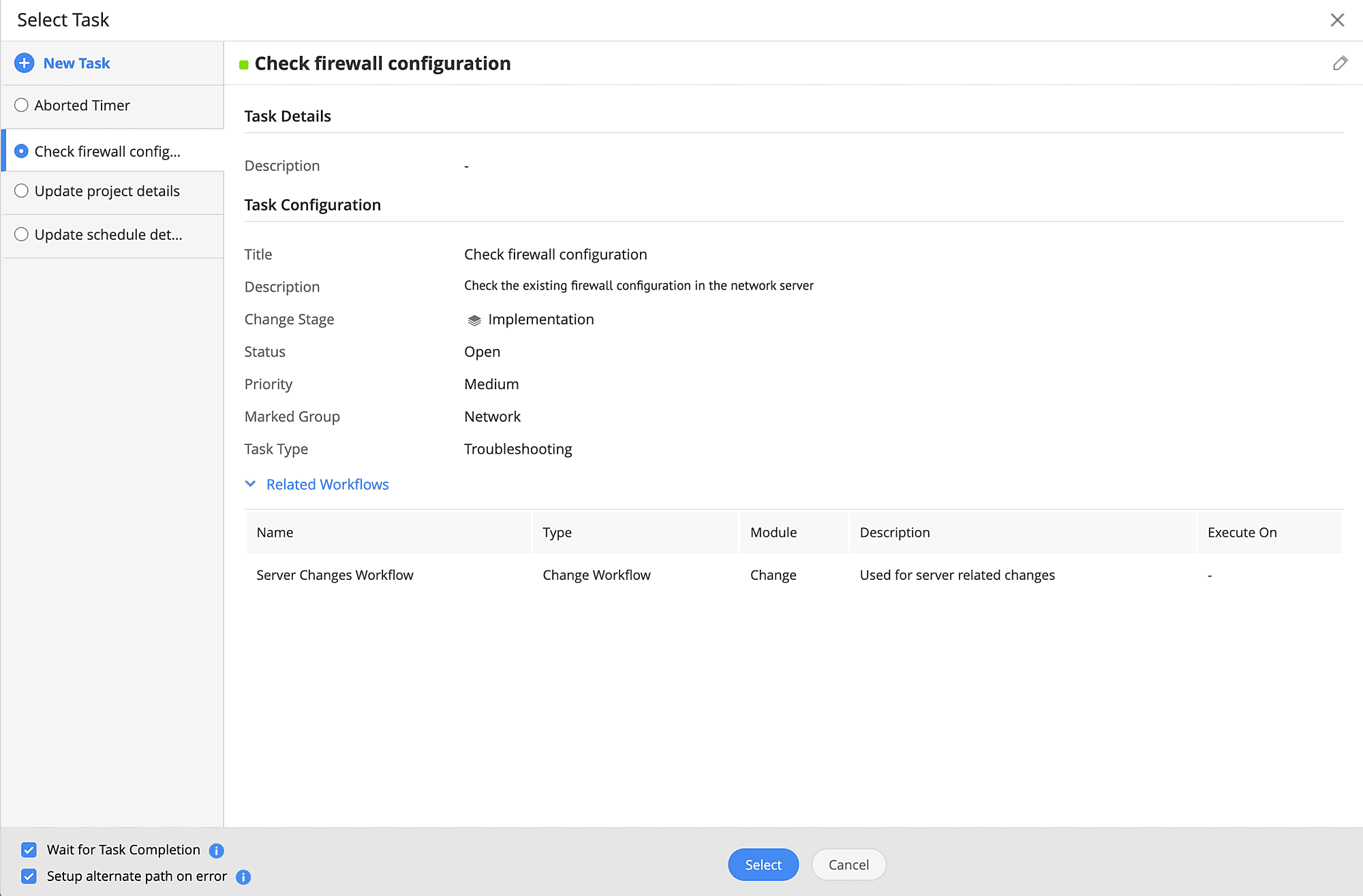Close the Select Task dialog
The width and height of the screenshot is (1363, 896).
point(1337,20)
